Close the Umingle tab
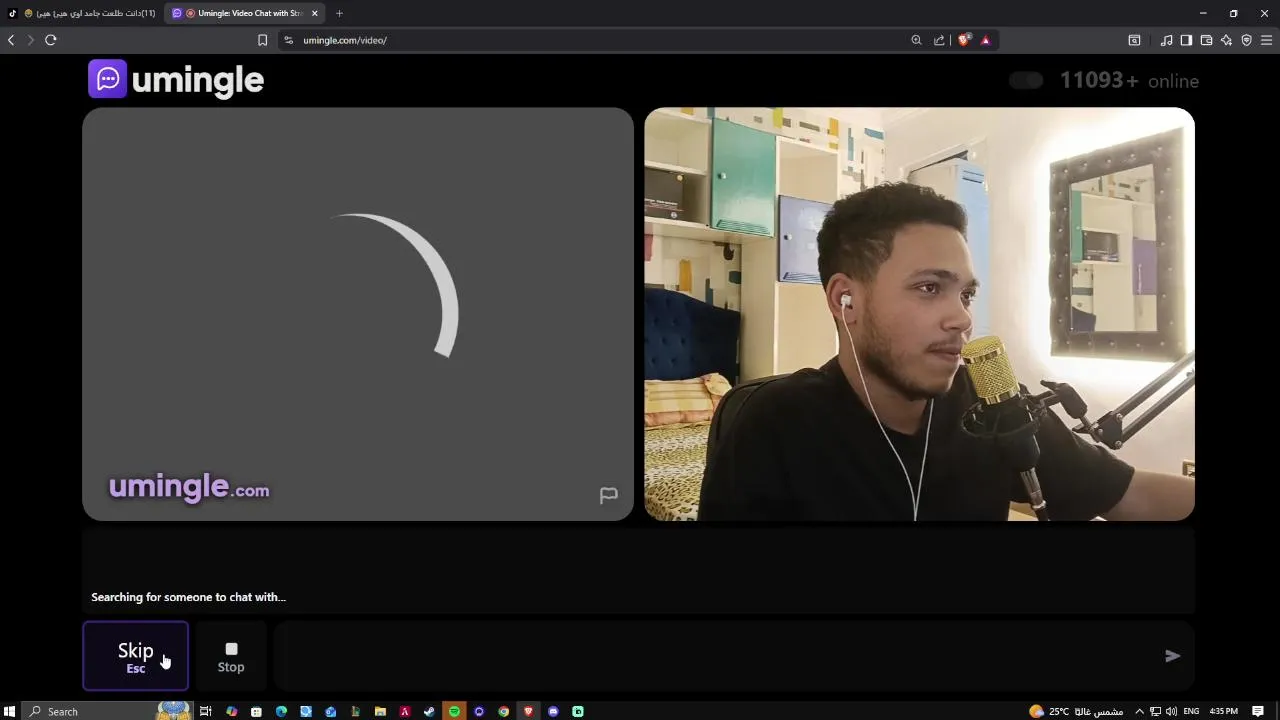The image size is (1280, 720). [x=314, y=13]
